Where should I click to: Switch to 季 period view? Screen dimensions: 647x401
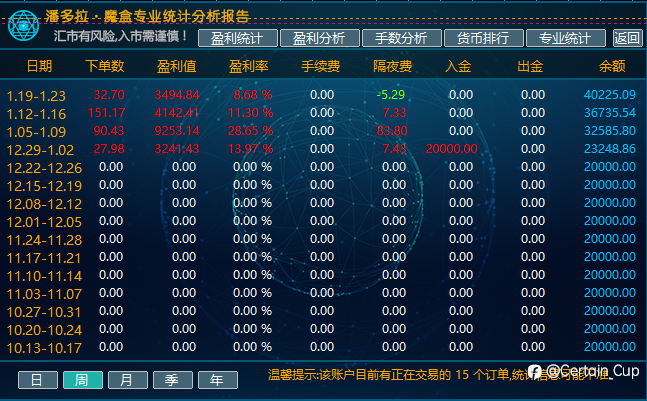pos(172,380)
